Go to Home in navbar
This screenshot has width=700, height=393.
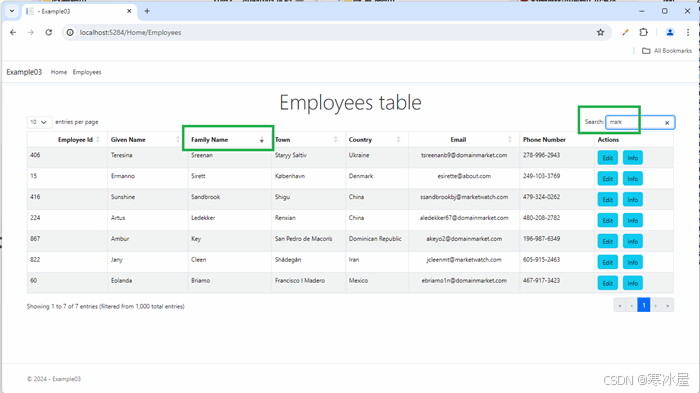tap(59, 72)
